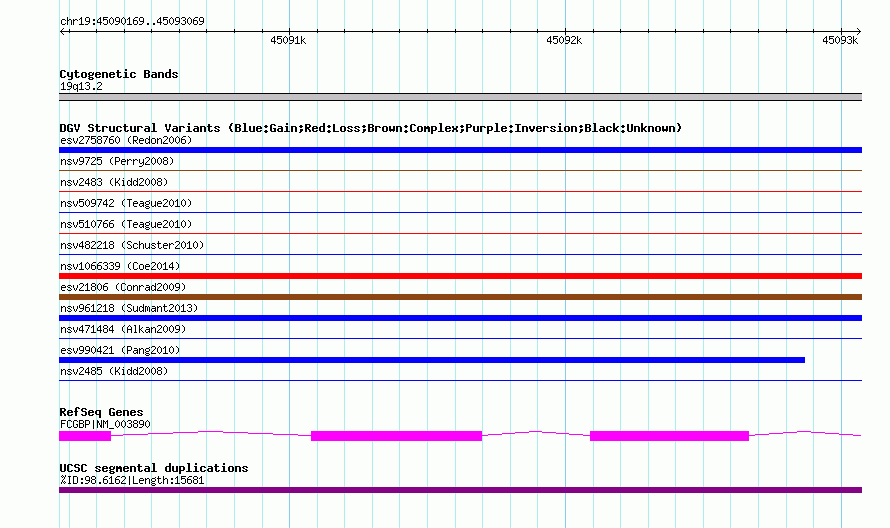Click the nsv961218 (Sudmant2013) label
Image resolution: width=890 pixels, height=528 pixels.
[x=129, y=308]
